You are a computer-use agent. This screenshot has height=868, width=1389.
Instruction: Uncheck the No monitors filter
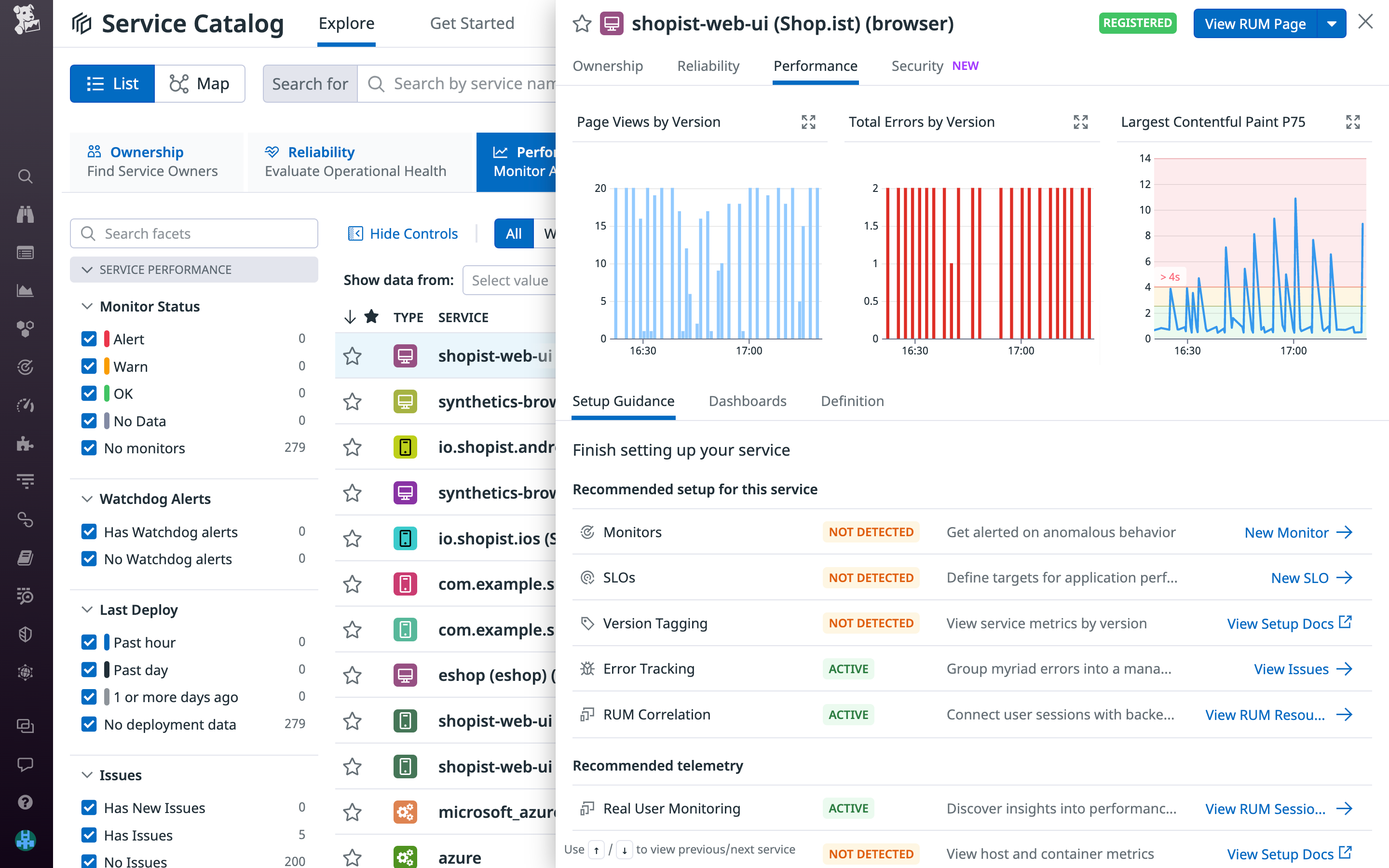tap(89, 448)
